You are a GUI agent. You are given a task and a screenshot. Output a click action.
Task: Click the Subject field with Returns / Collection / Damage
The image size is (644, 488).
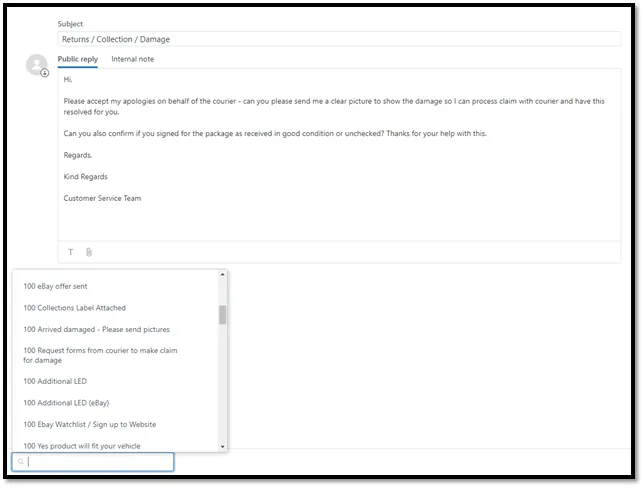339,39
